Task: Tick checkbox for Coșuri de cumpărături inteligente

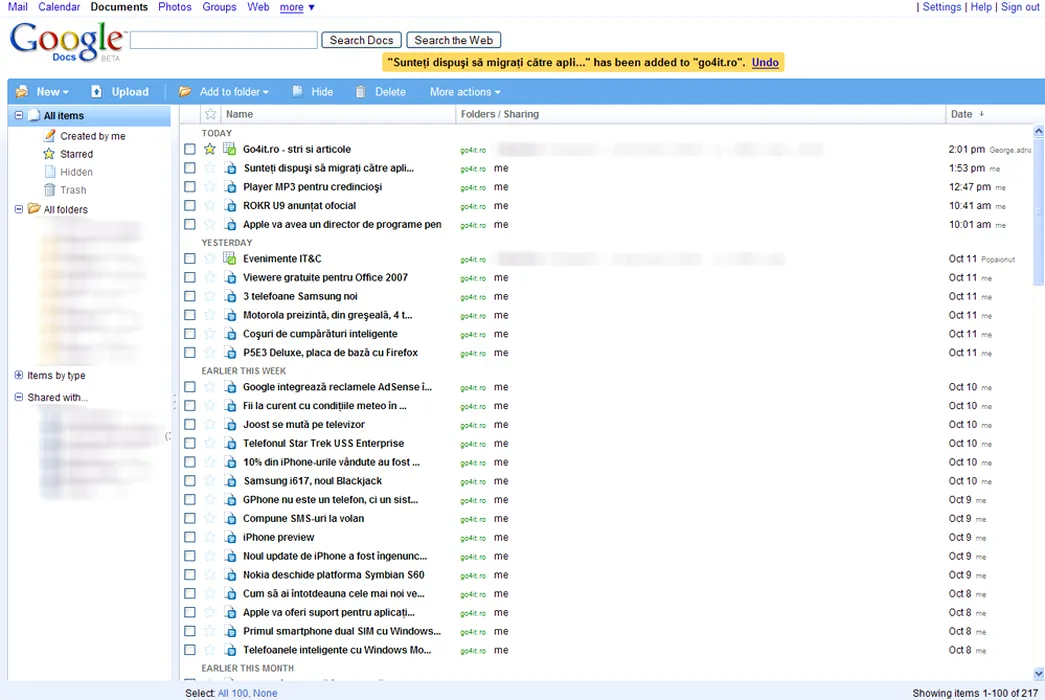Action: [190, 334]
